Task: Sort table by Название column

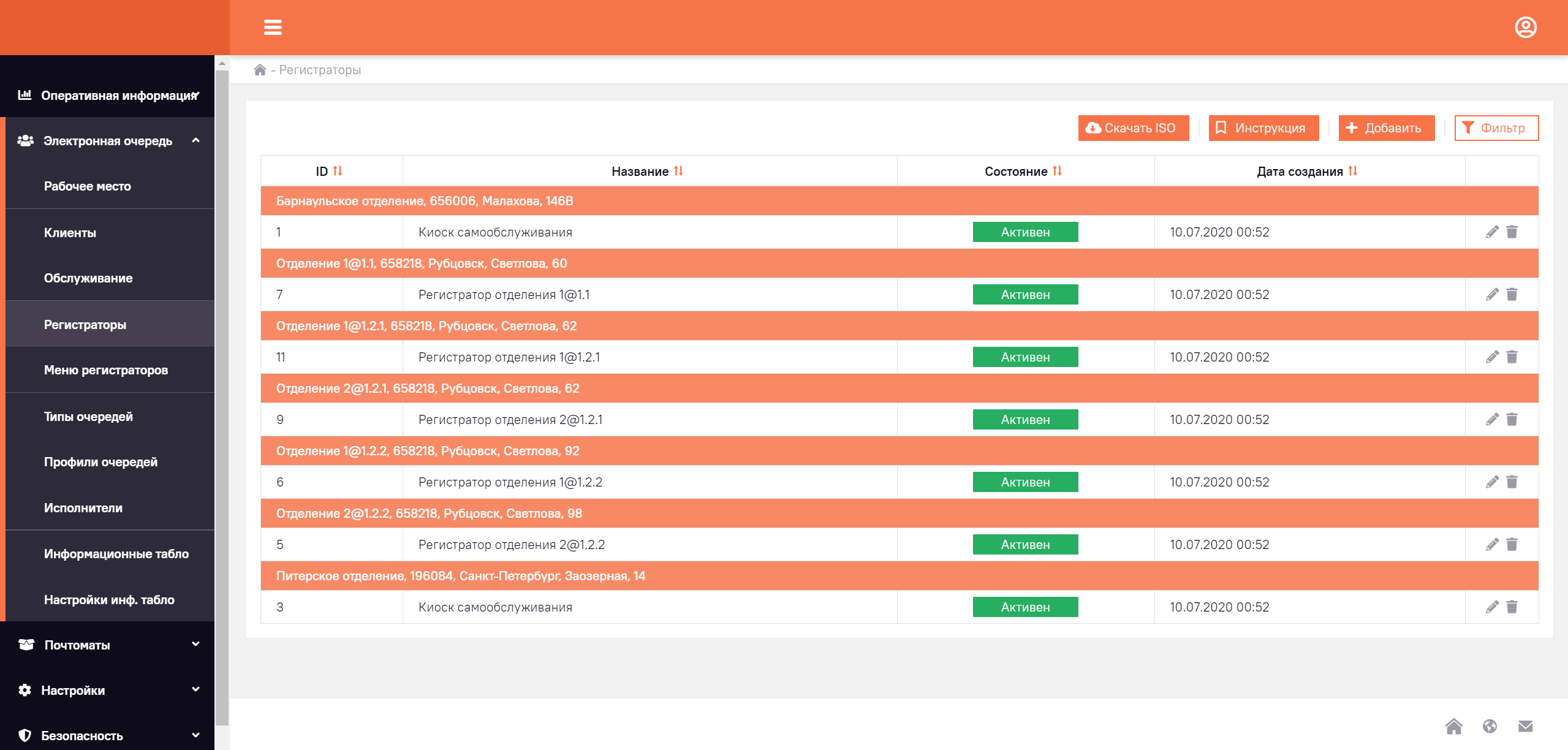Action: [x=678, y=171]
